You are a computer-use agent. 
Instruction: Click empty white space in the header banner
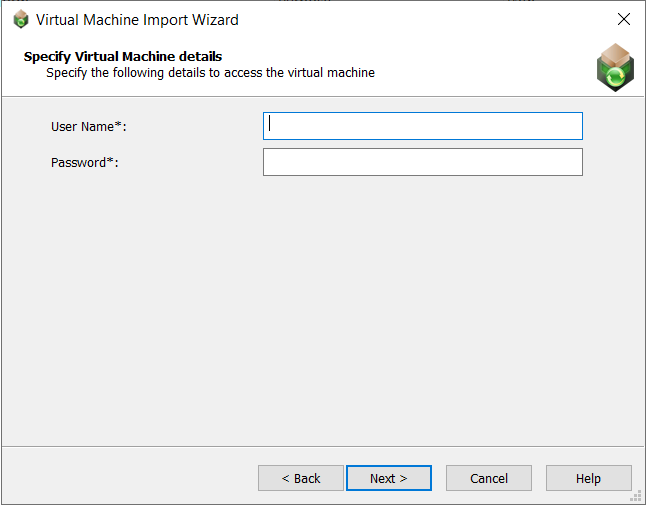[480, 66]
